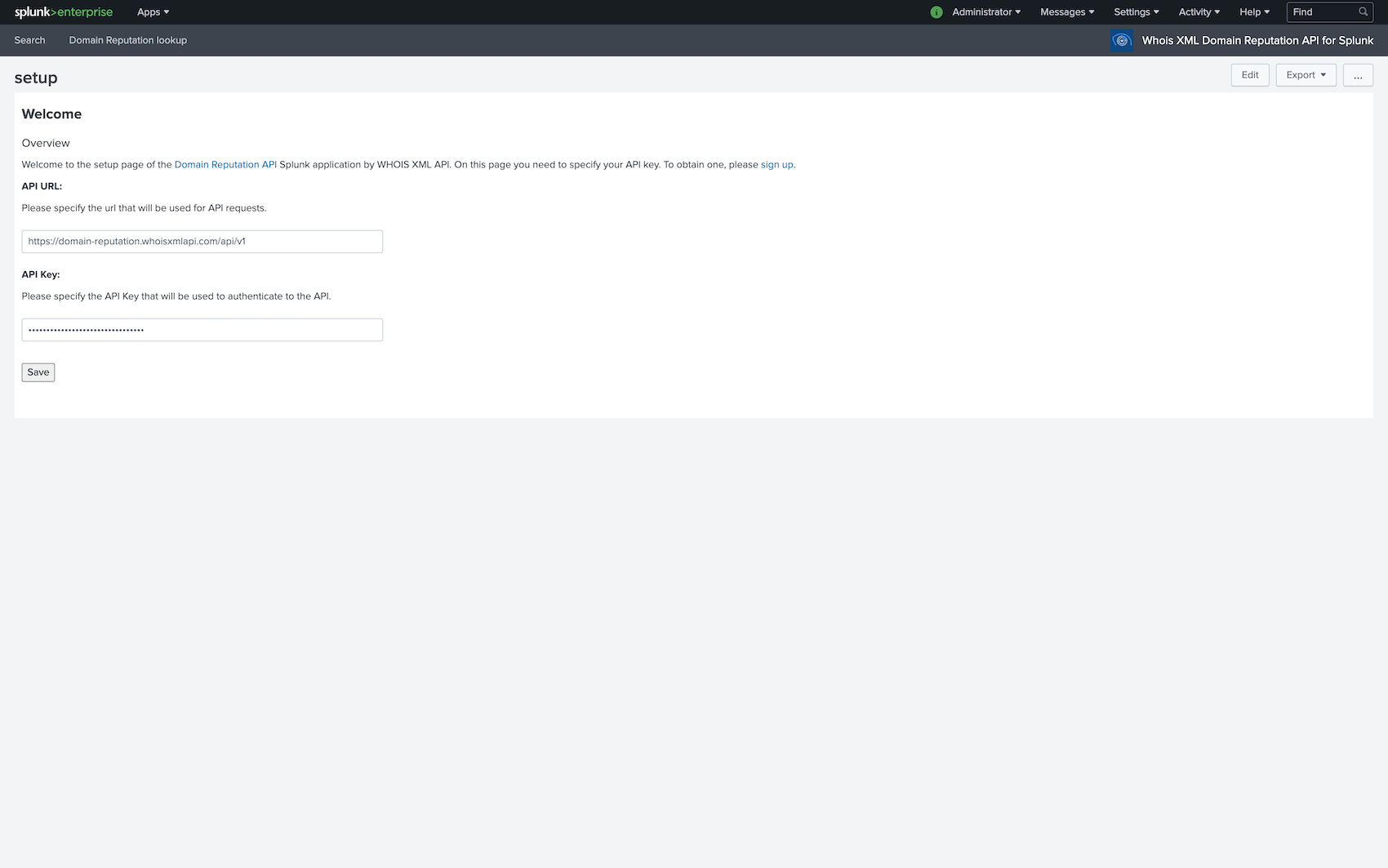
Task: Open the Apps dropdown menu
Action: click(x=153, y=12)
